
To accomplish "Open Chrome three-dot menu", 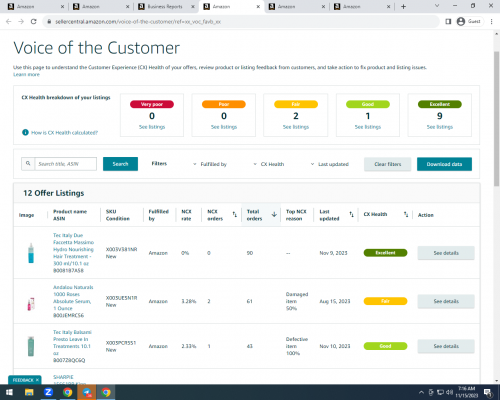I will (492, 21).
